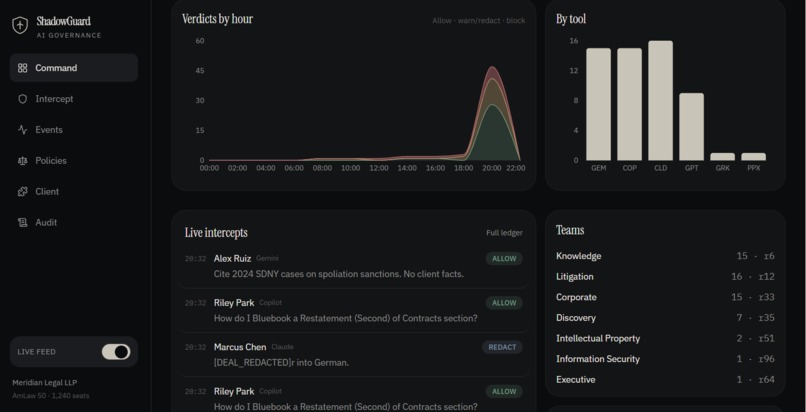Select the Litigation team row
The height and width of the screenshot is (412, 806).
[x=665, y=276]
